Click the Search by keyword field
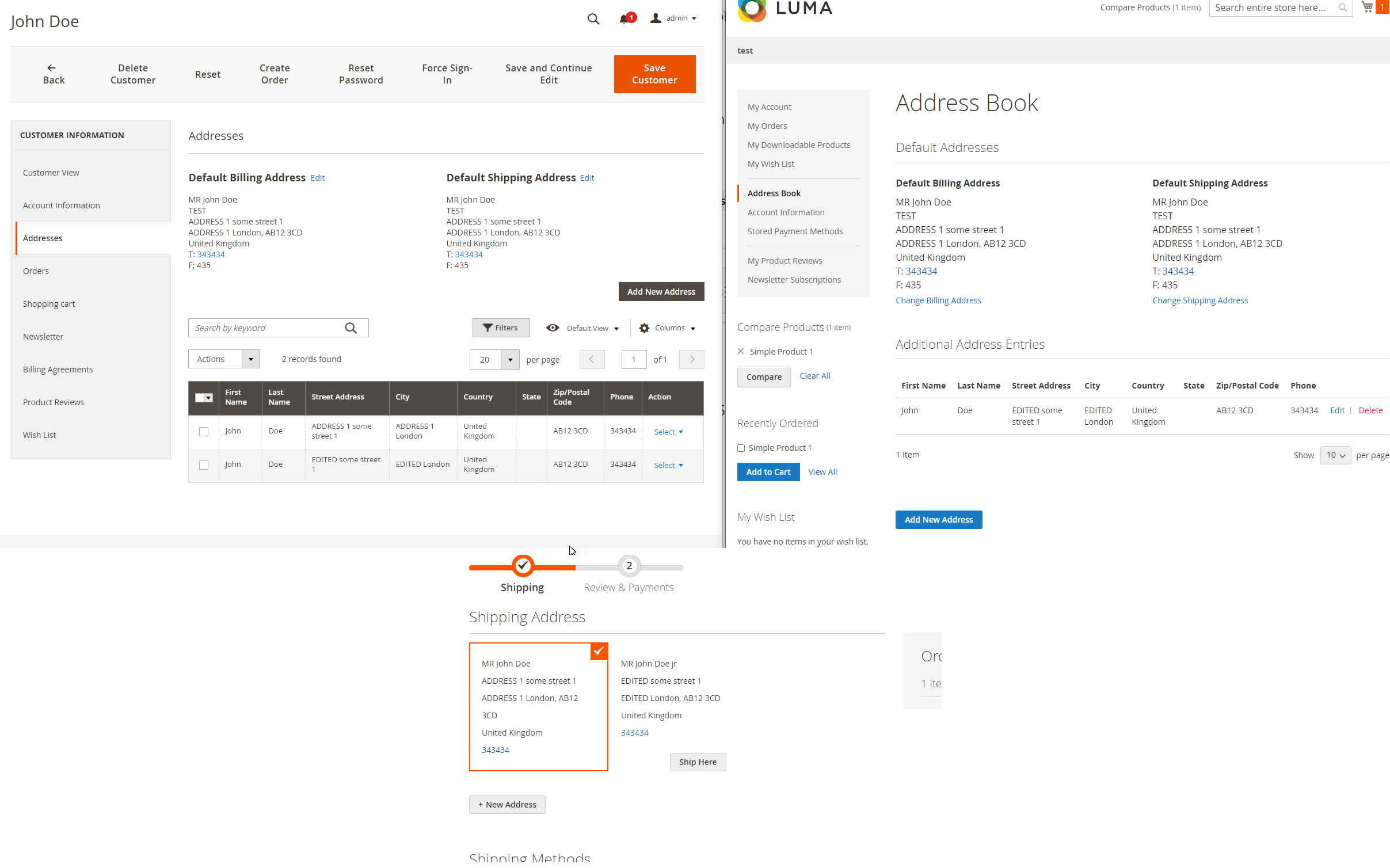Image resolution: width=1390 pixels, height=868 pixels. [265, 328]
